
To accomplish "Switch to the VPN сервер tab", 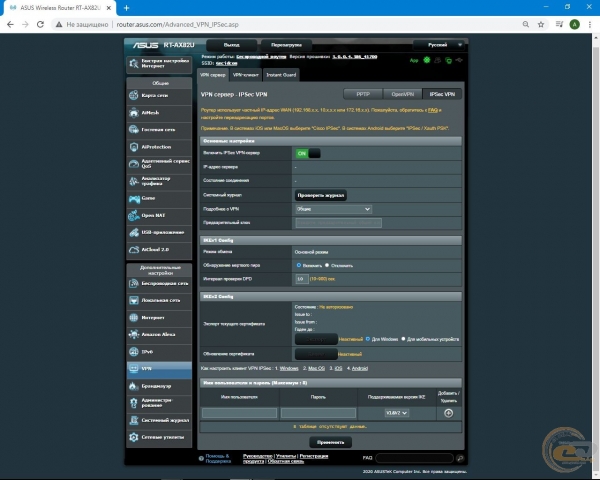I will [213, 75].
